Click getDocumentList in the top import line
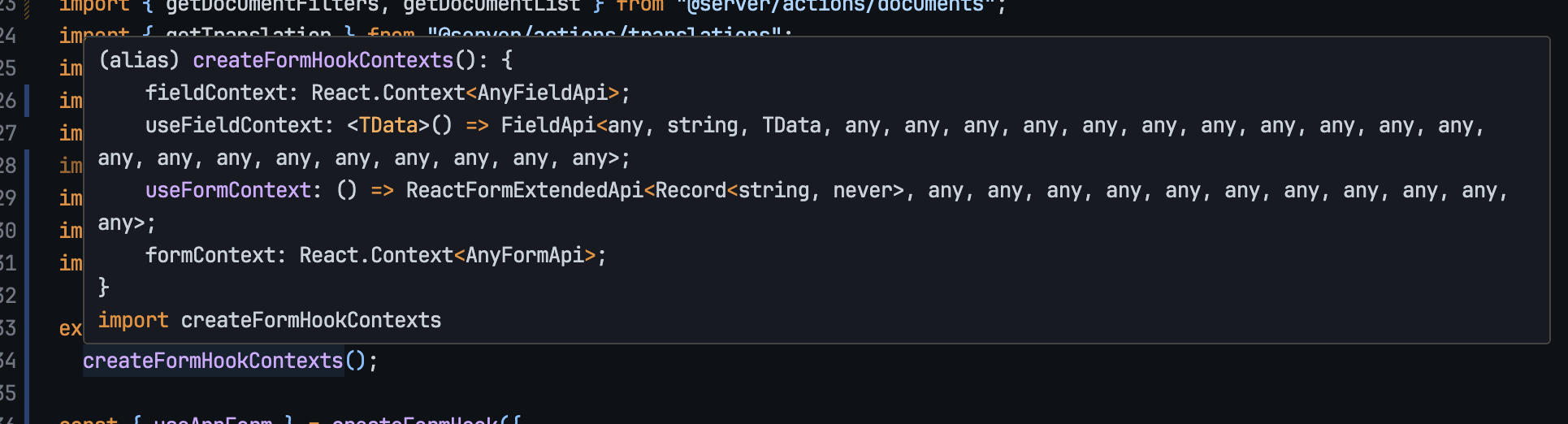 (492, 6)
